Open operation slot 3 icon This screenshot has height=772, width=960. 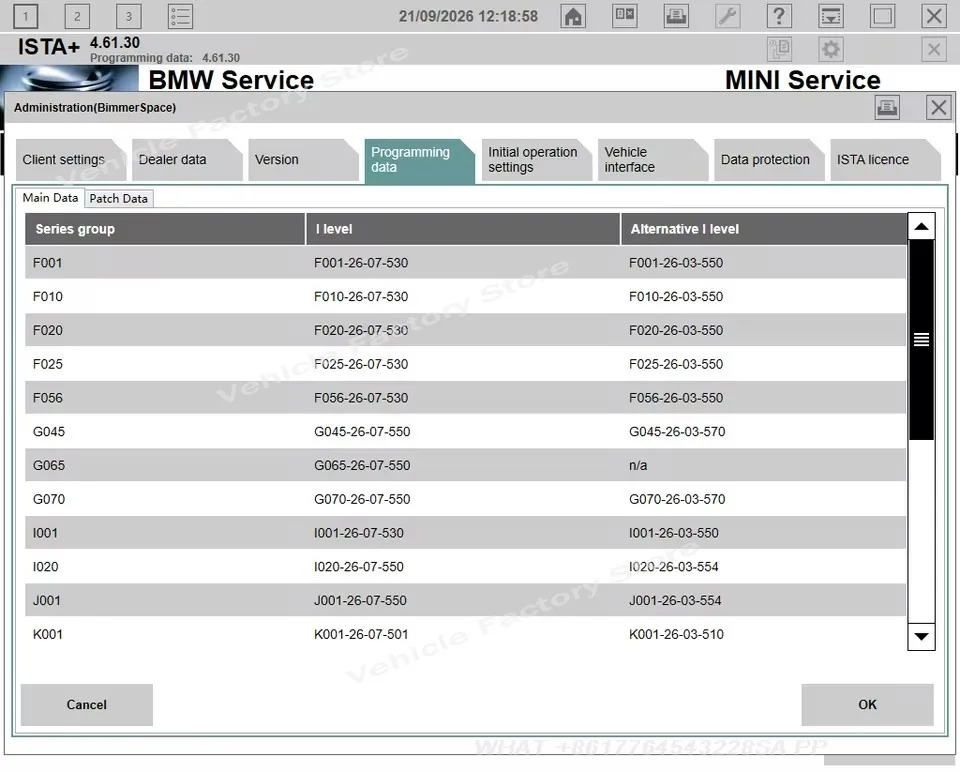128,17
